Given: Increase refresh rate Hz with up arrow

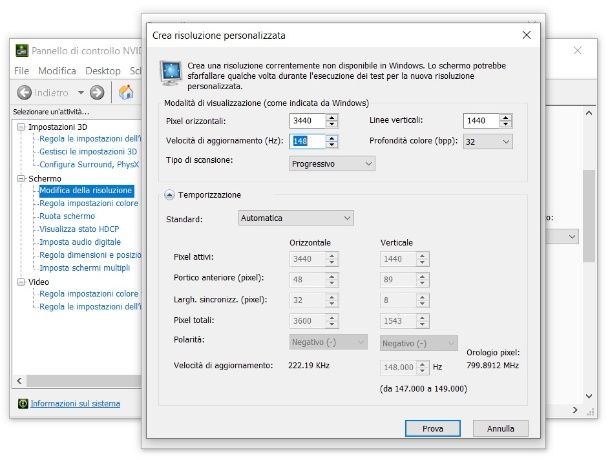Looking at the screenshot, I should [x=331, y=138].
